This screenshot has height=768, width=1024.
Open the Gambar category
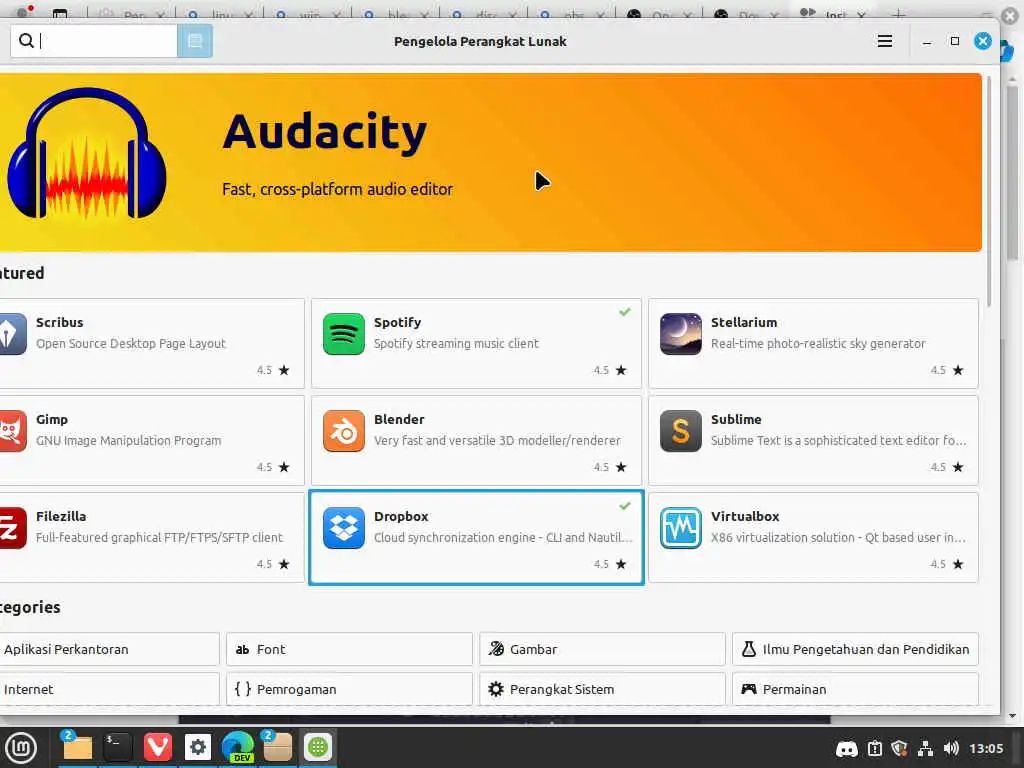click(602, 649)
